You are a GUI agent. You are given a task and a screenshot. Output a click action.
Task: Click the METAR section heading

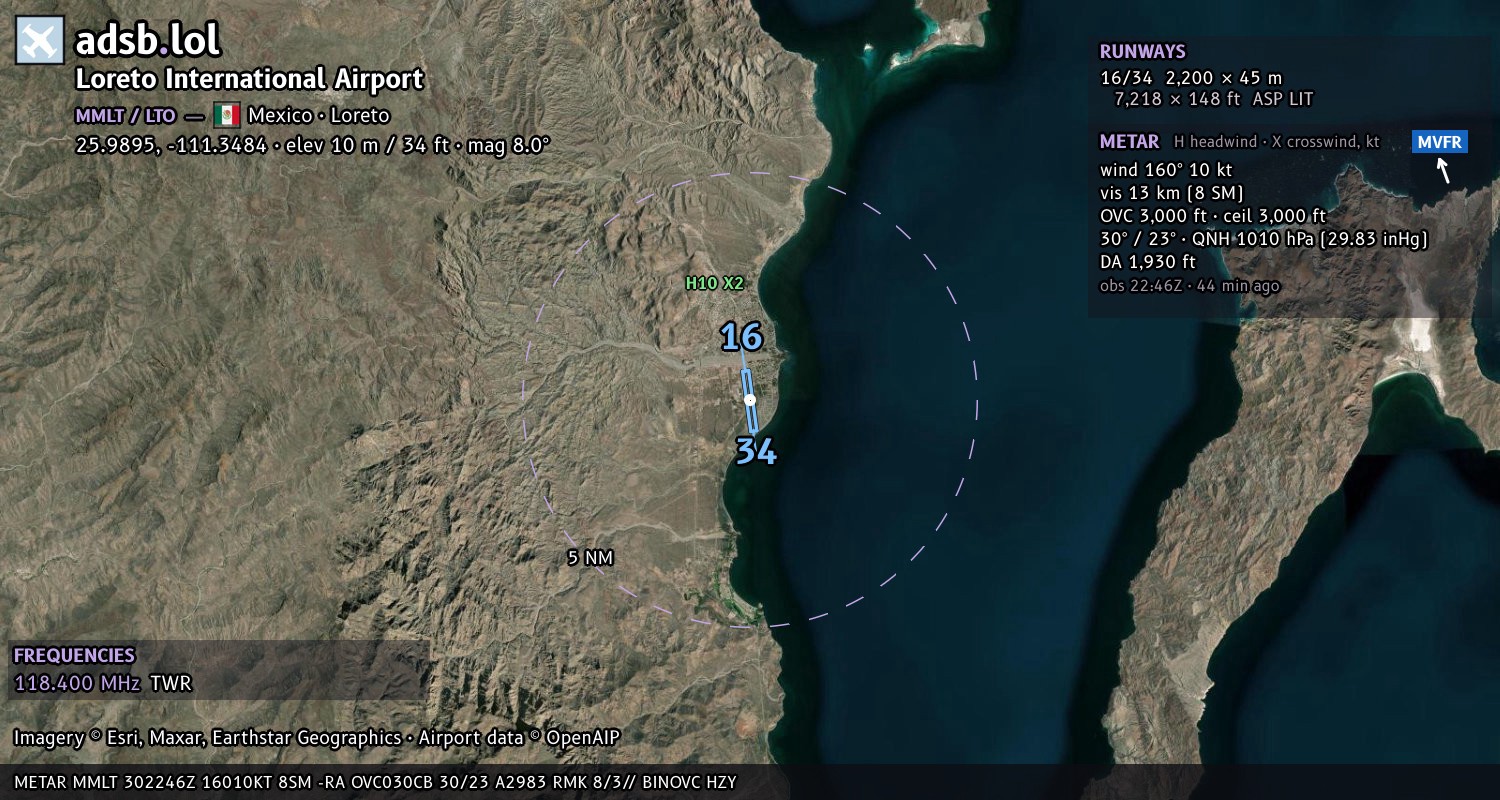[1129, 142]
